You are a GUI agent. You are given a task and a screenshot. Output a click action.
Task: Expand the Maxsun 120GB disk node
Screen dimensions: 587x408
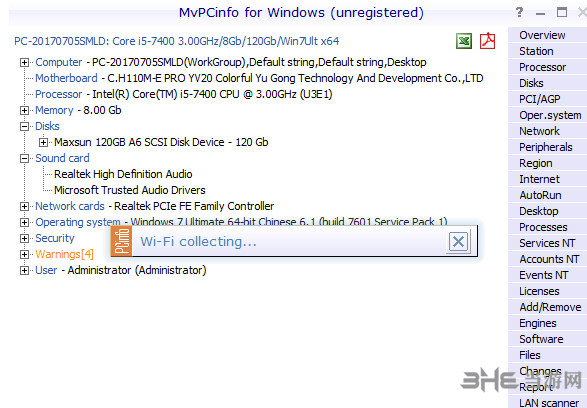pyautogui.click(x=43, y=143)
